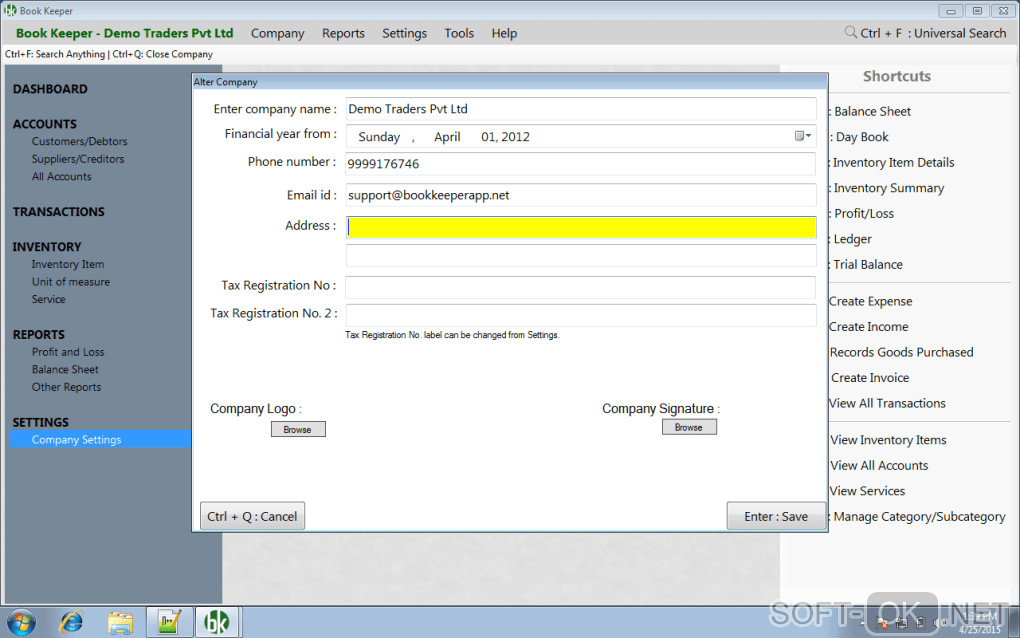1020x638 pixels.
Task: Click the Book Keeper title bar logo
Action: 10,10
